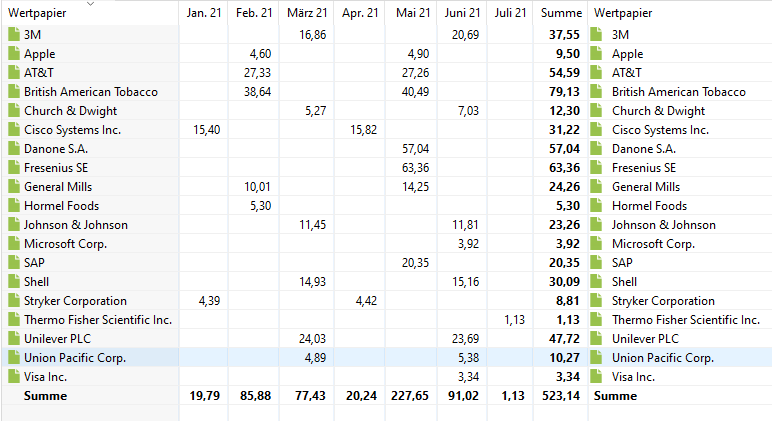Click the Unilever PLC icon in right column
This screenshot has height=421, width=772.
(596, 339)
